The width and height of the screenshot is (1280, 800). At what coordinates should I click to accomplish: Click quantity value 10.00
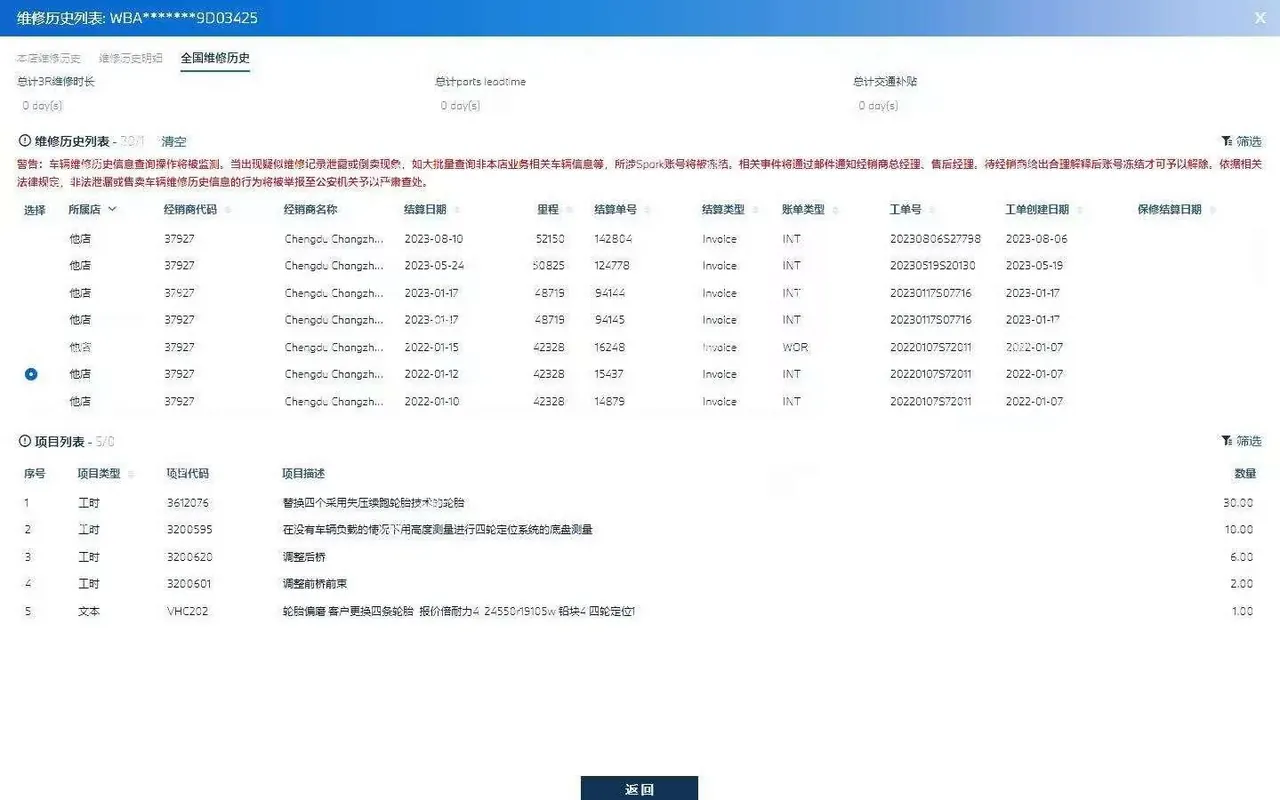1239,529
